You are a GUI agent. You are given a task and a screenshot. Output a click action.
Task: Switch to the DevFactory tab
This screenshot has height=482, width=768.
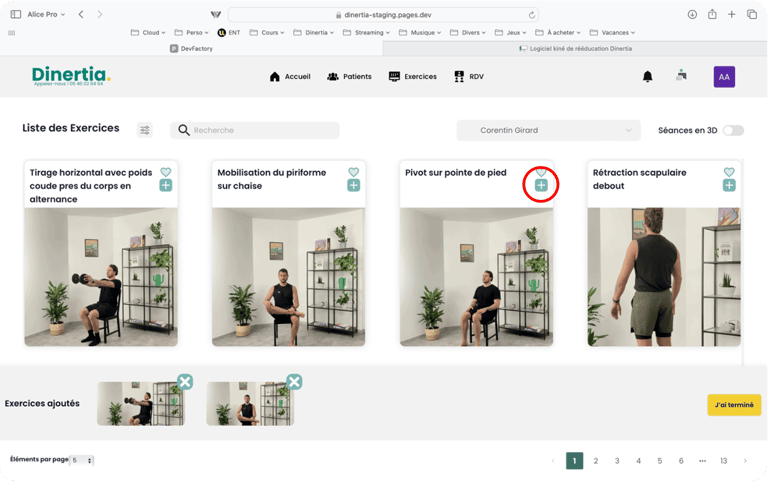pos(191,48)
